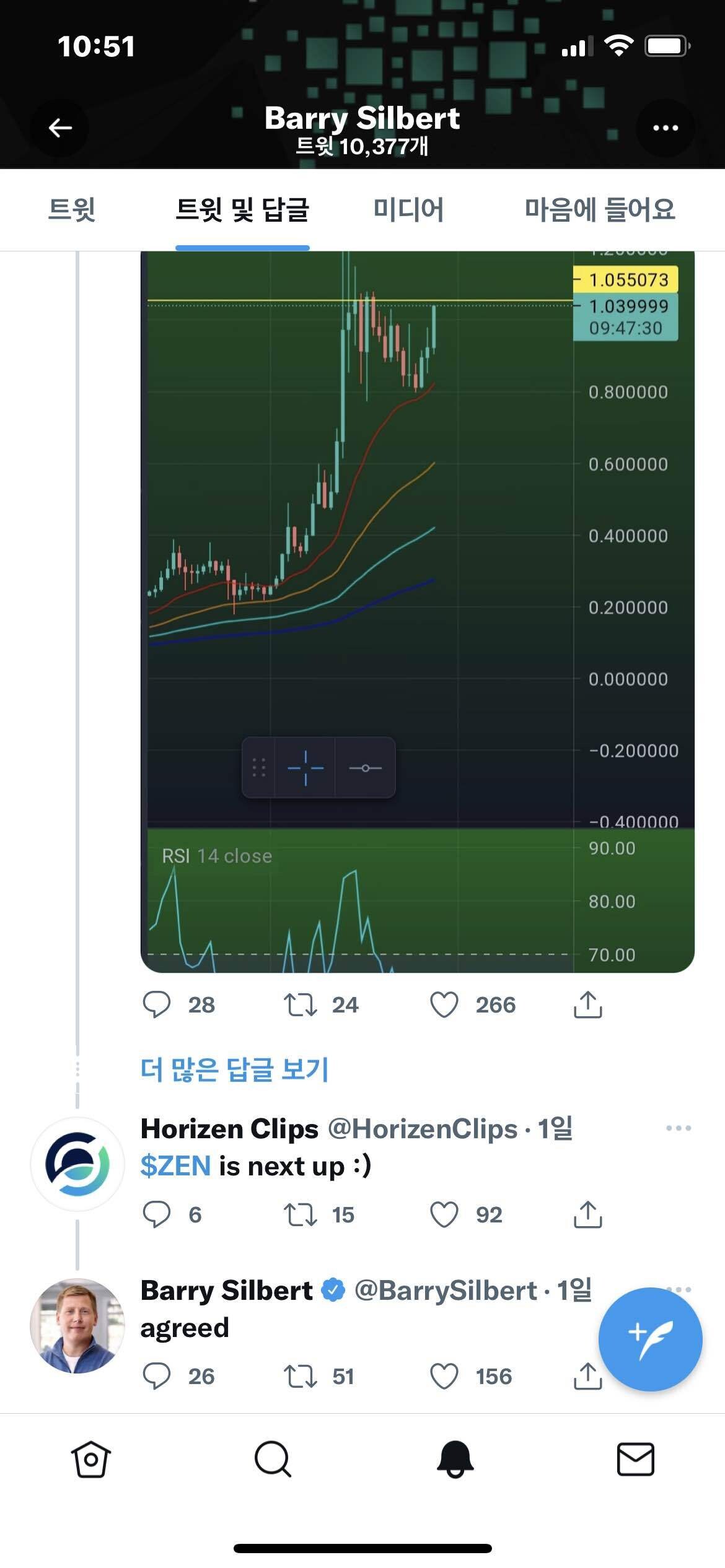Image resolution: width=725 pixels, height=1568 pixels.
Task: Retweet the Horizen Clips tweet
Action: (300, 1214)
